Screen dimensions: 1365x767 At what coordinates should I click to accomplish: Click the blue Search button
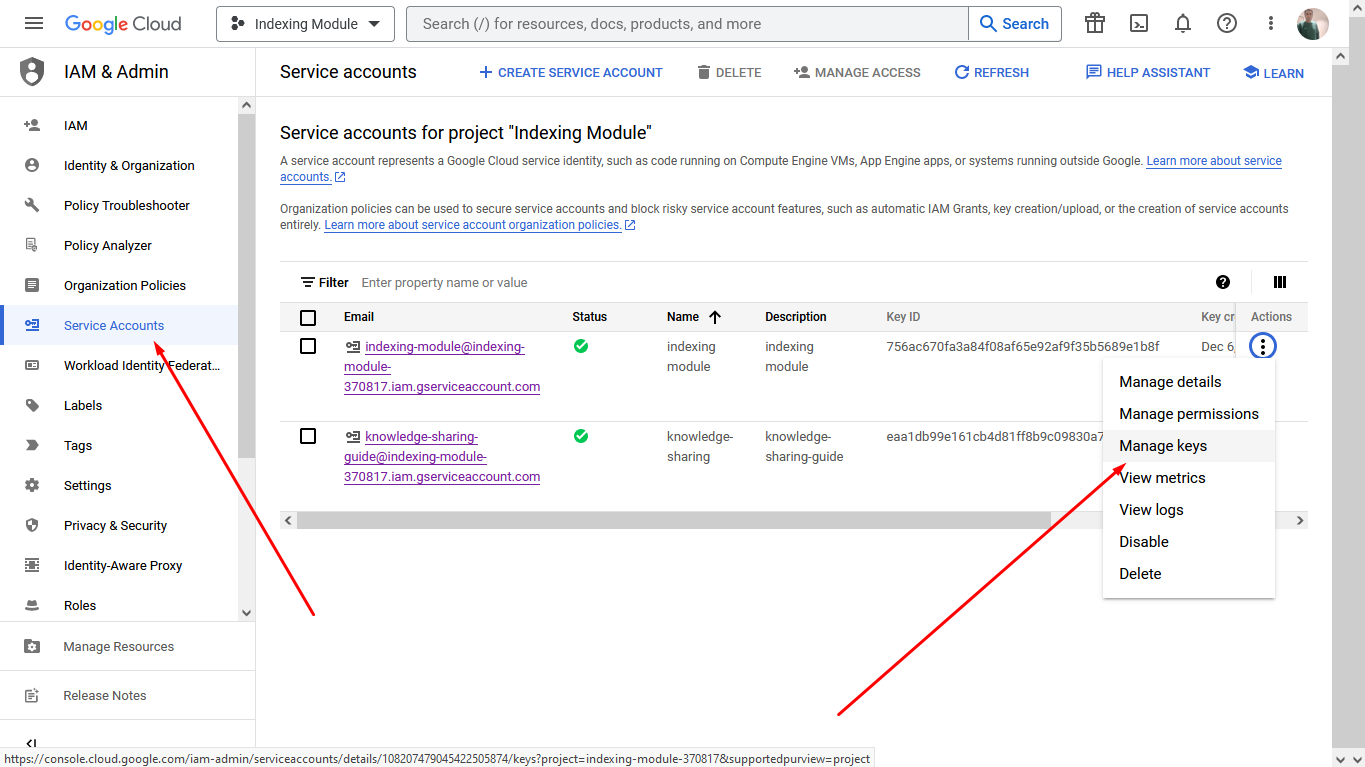[1015, 24]
